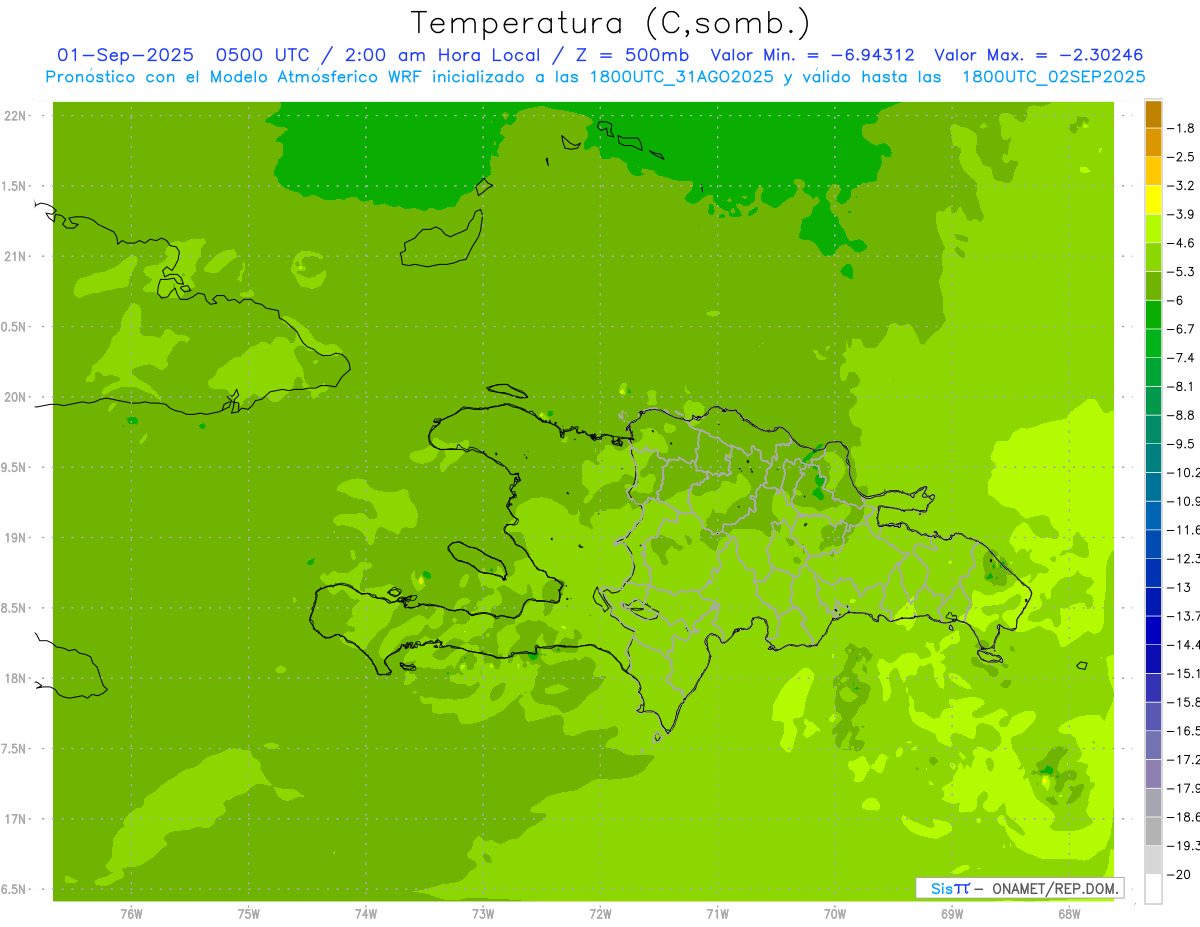
Task: Click the '-15.8' colorbar value
Action: coord(1183,702)
